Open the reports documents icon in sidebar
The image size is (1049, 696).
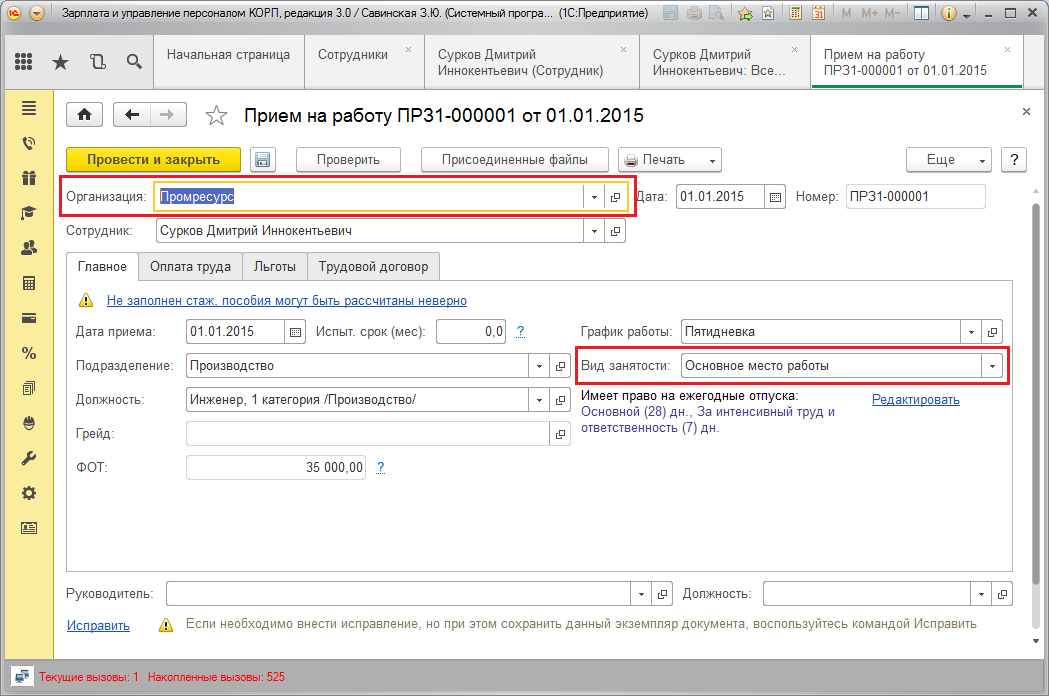tap(29, 388)
